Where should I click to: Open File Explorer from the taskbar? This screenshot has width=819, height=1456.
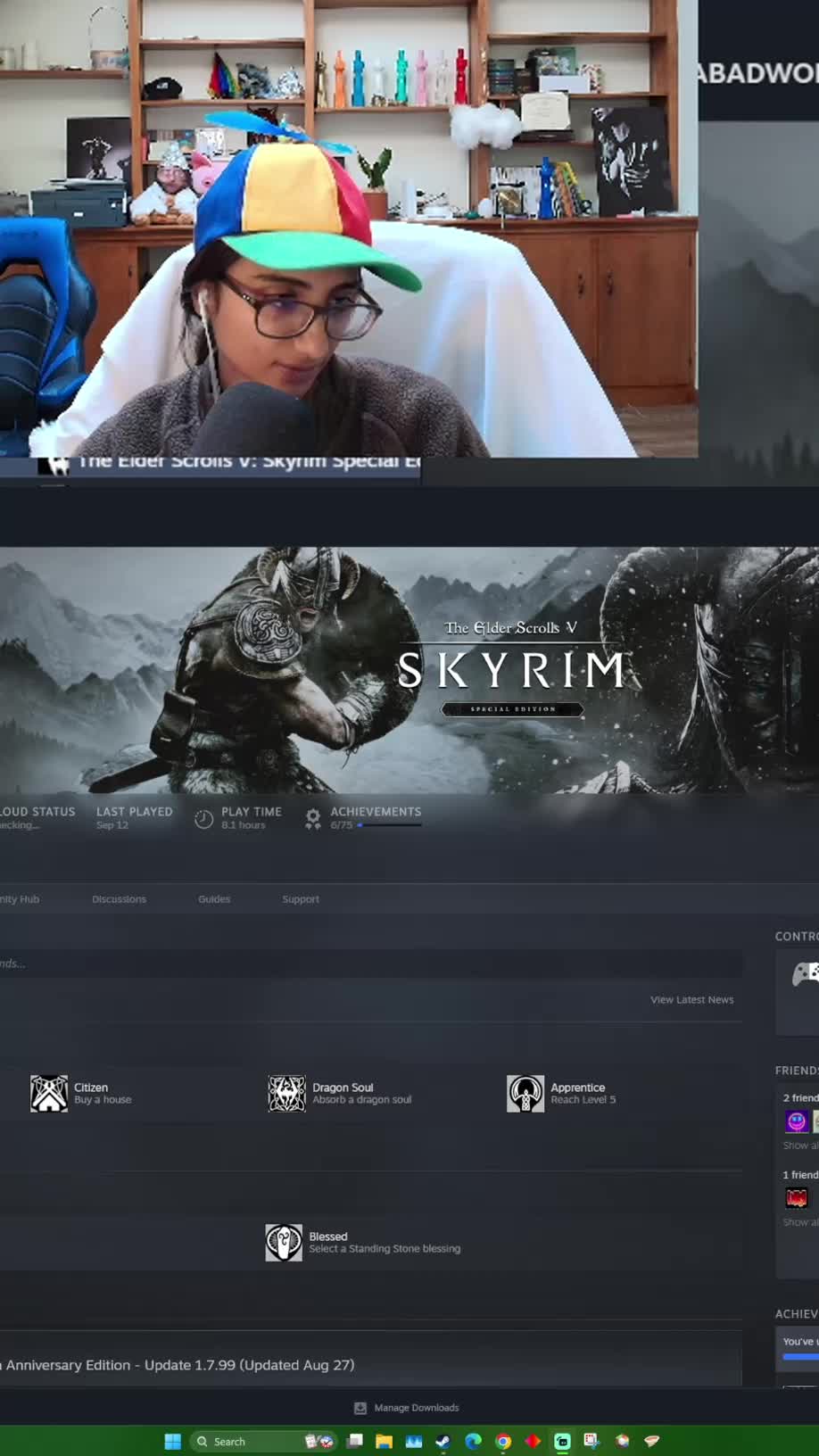[385, 1442]
